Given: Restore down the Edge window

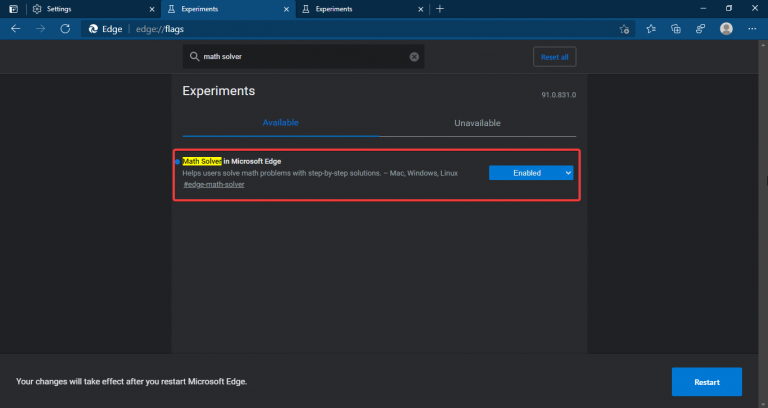Looking at the screenshot, I should coord(729,9).
